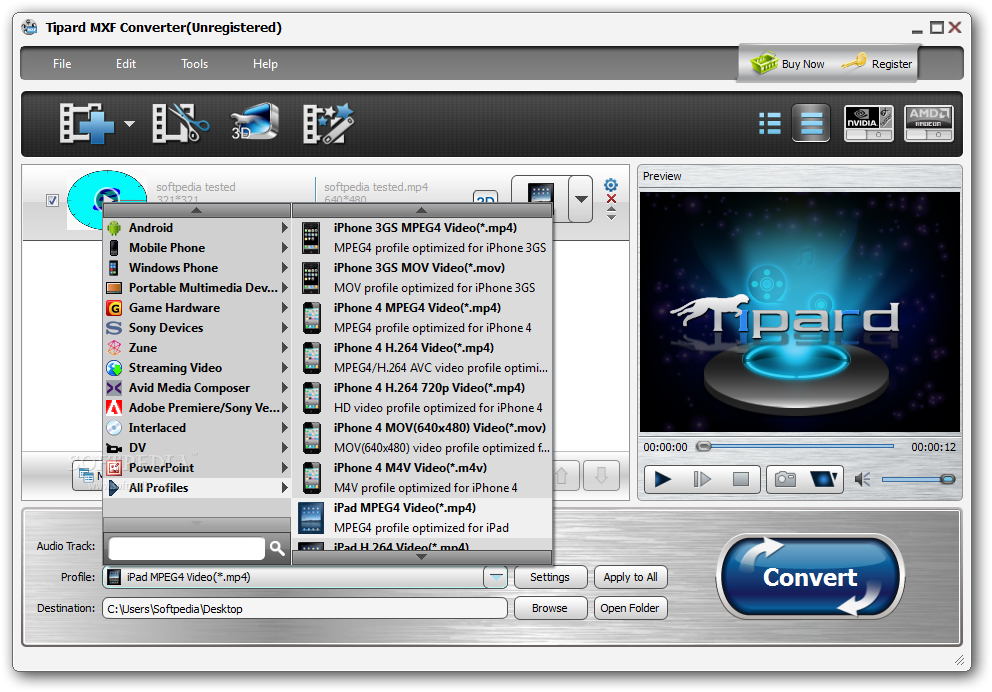
Task: Choose iPhone 4 H.264 Video(*.mp4) profile
Action: [x=423, y=357]
